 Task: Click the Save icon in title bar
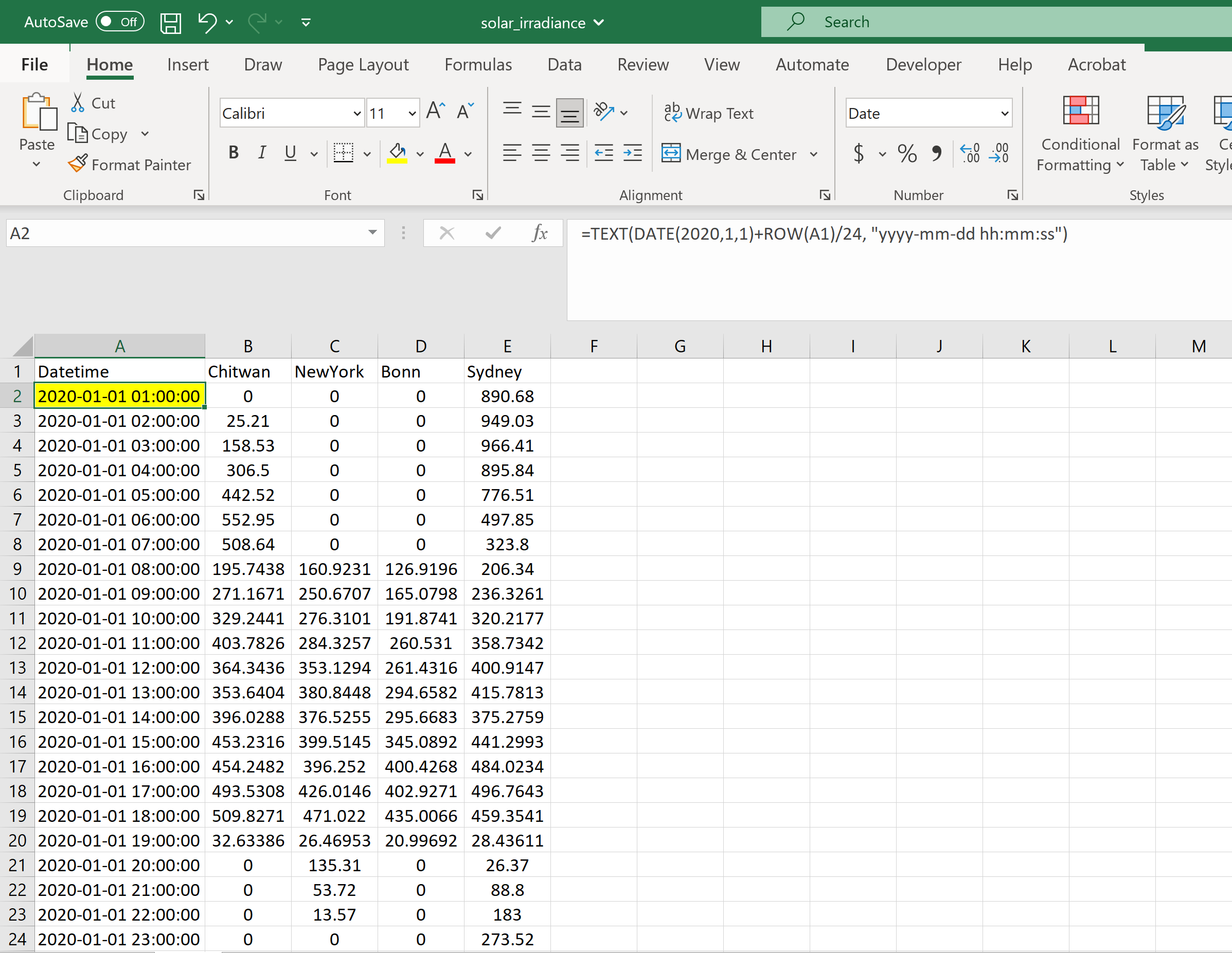click(x=170, y=23)
